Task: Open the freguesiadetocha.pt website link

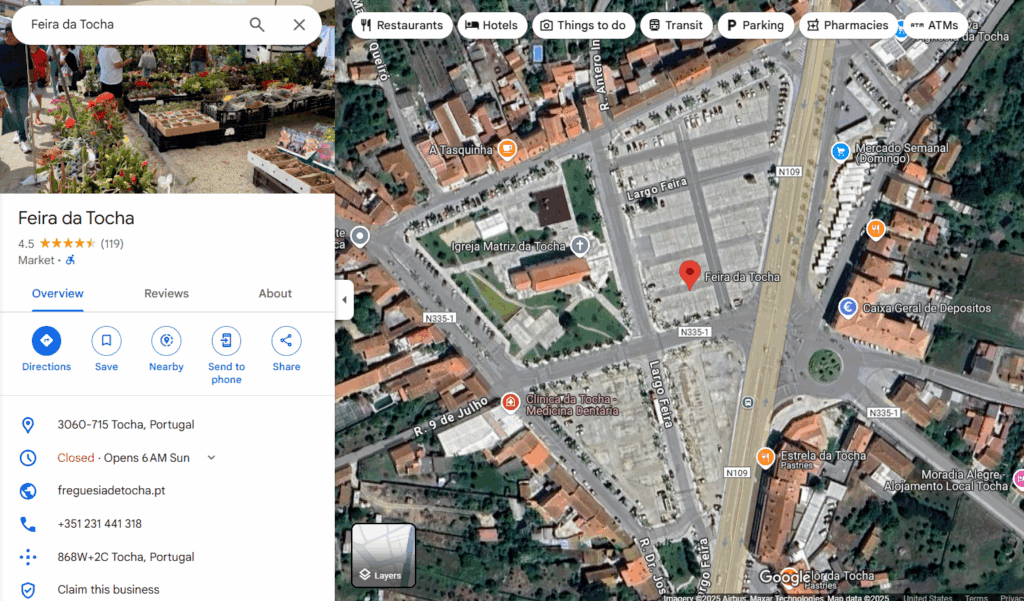Action: (111, 491)
